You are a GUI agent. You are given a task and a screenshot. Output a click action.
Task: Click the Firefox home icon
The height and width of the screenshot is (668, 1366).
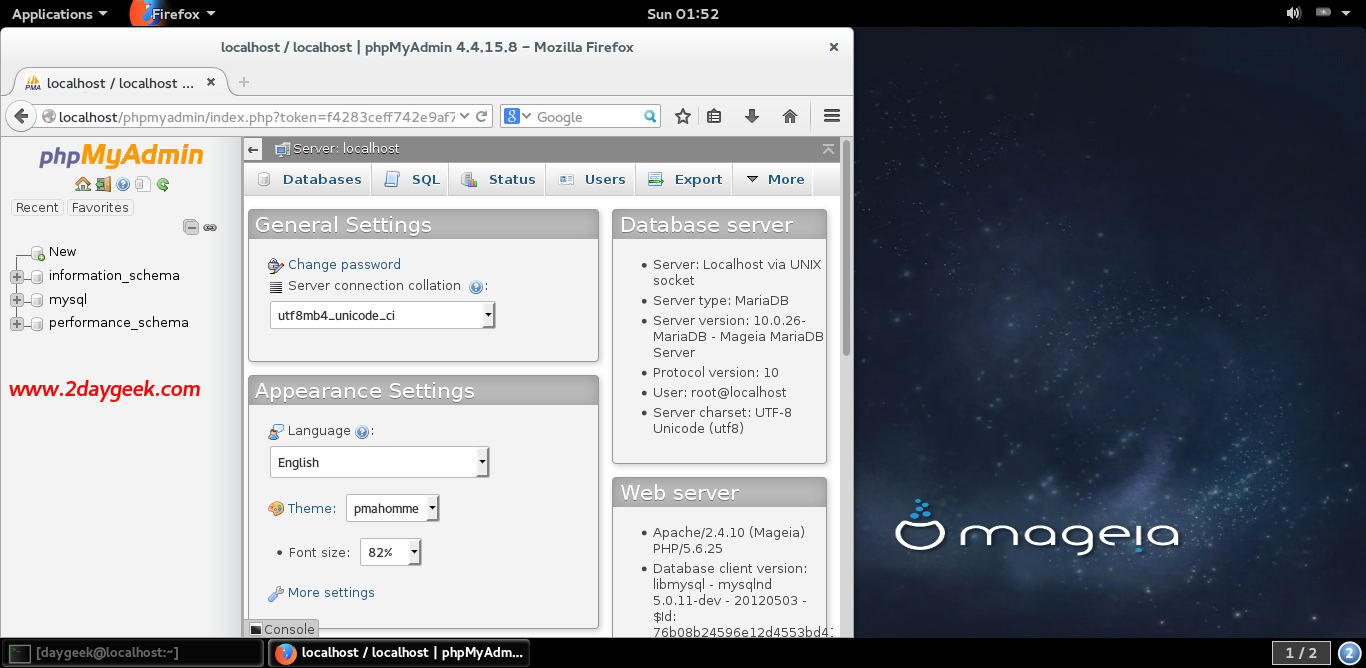[790, 116]
